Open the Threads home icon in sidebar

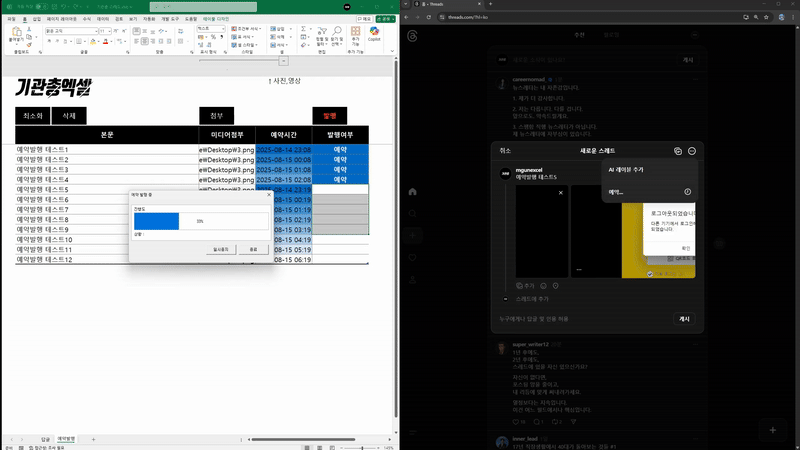411,192
